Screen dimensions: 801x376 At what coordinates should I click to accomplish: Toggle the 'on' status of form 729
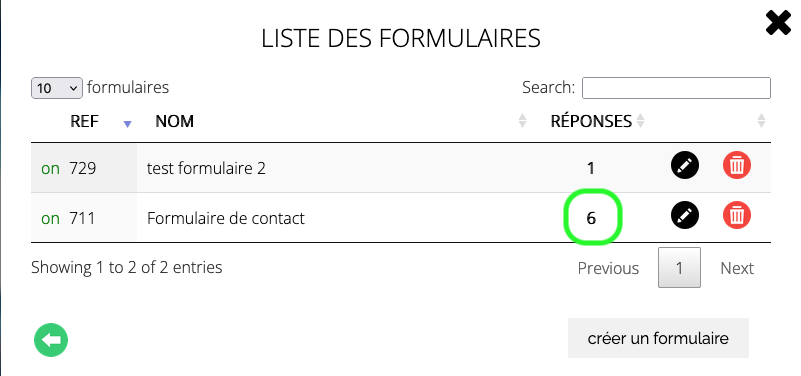pyautogui.click(x=50, y=168)
